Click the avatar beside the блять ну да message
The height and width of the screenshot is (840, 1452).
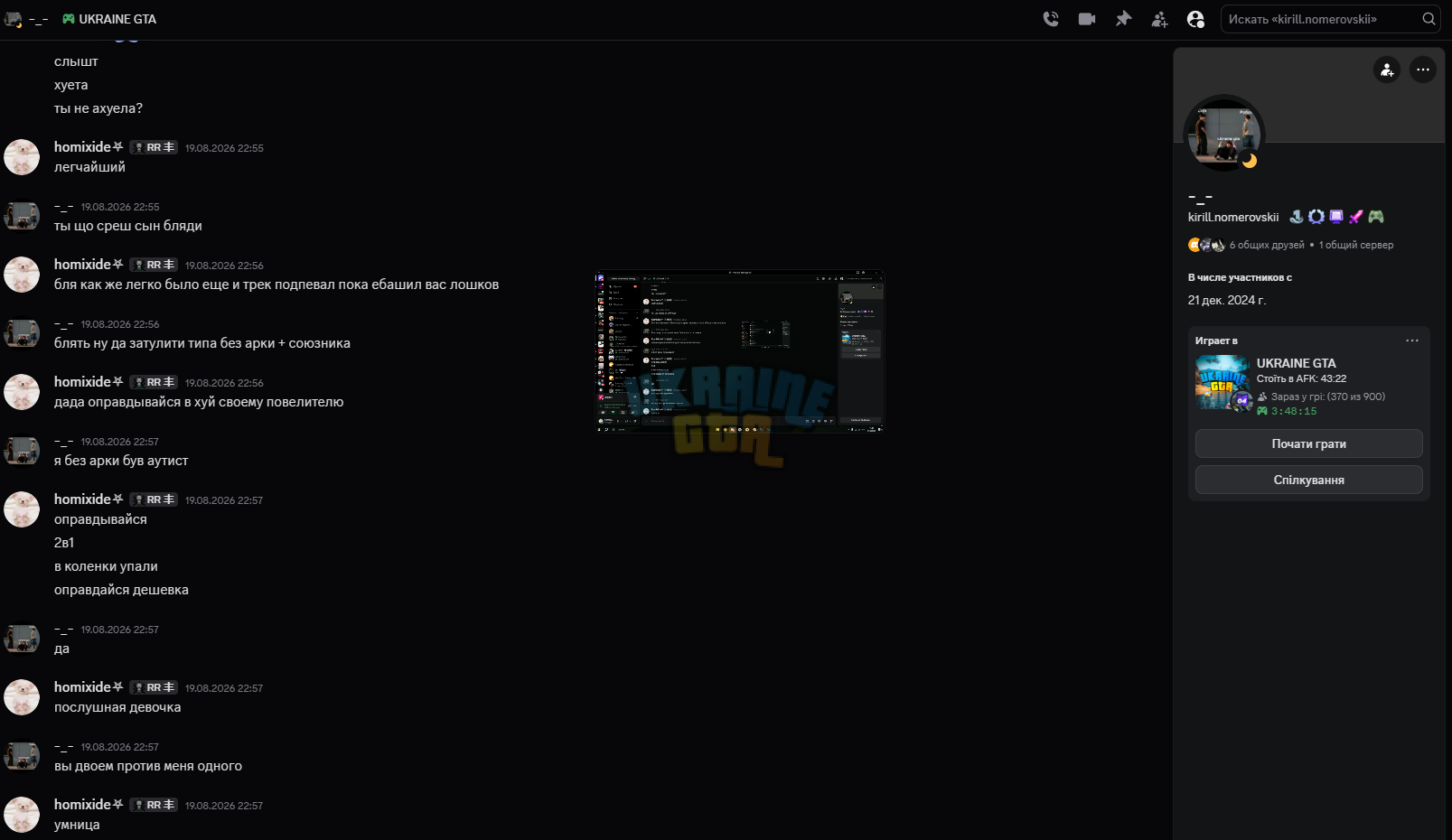pyautogui.click(x=22, y=333)
